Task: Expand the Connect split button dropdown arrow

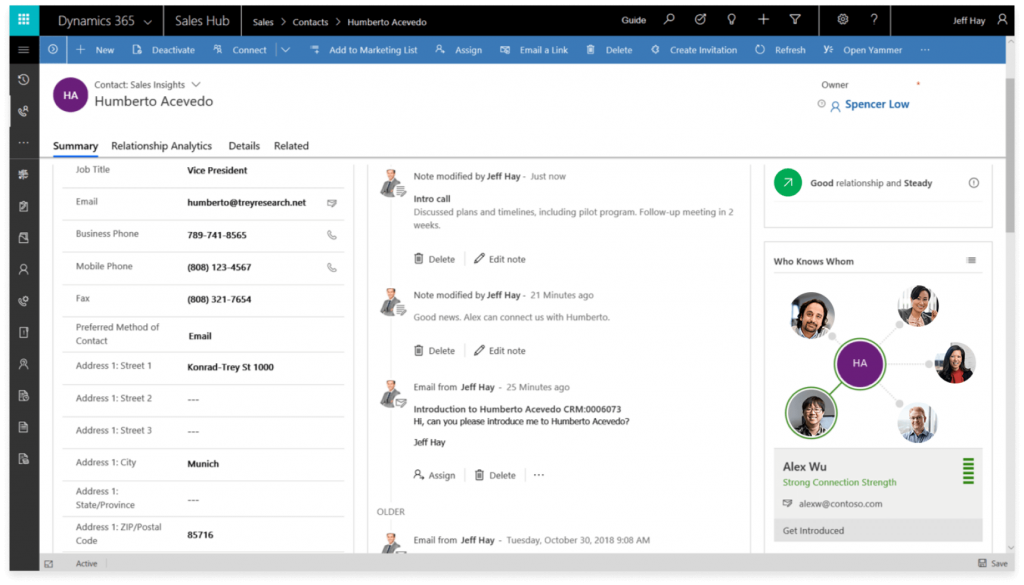Action: [x=285, y=50]
